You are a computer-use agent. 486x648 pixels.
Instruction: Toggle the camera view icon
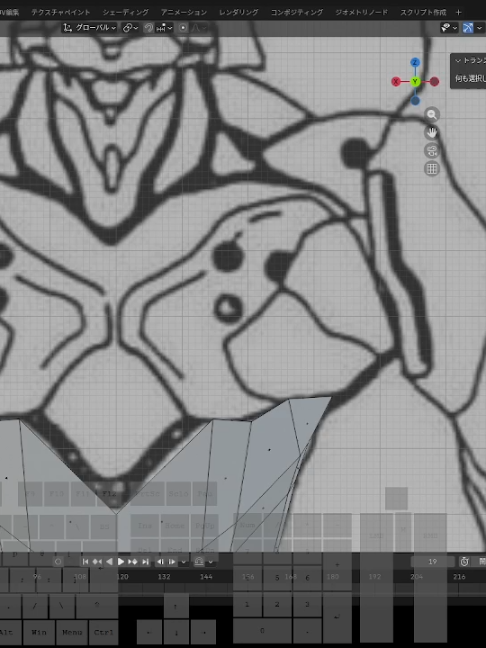(432, 151)
